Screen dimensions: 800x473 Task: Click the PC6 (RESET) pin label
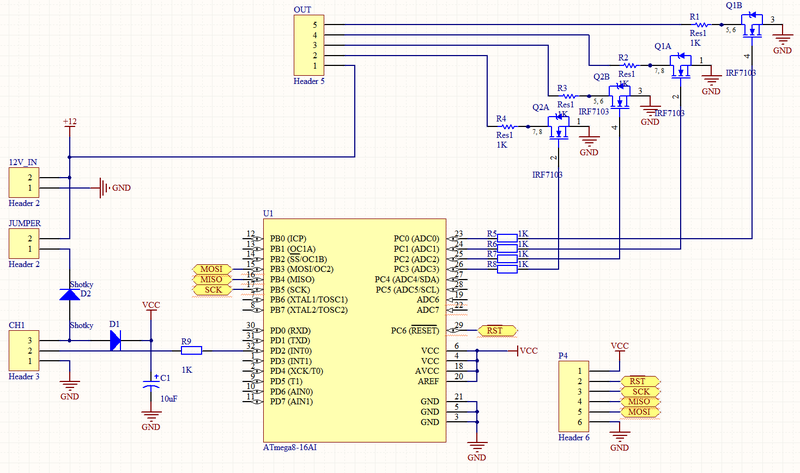tap(415, 331)
